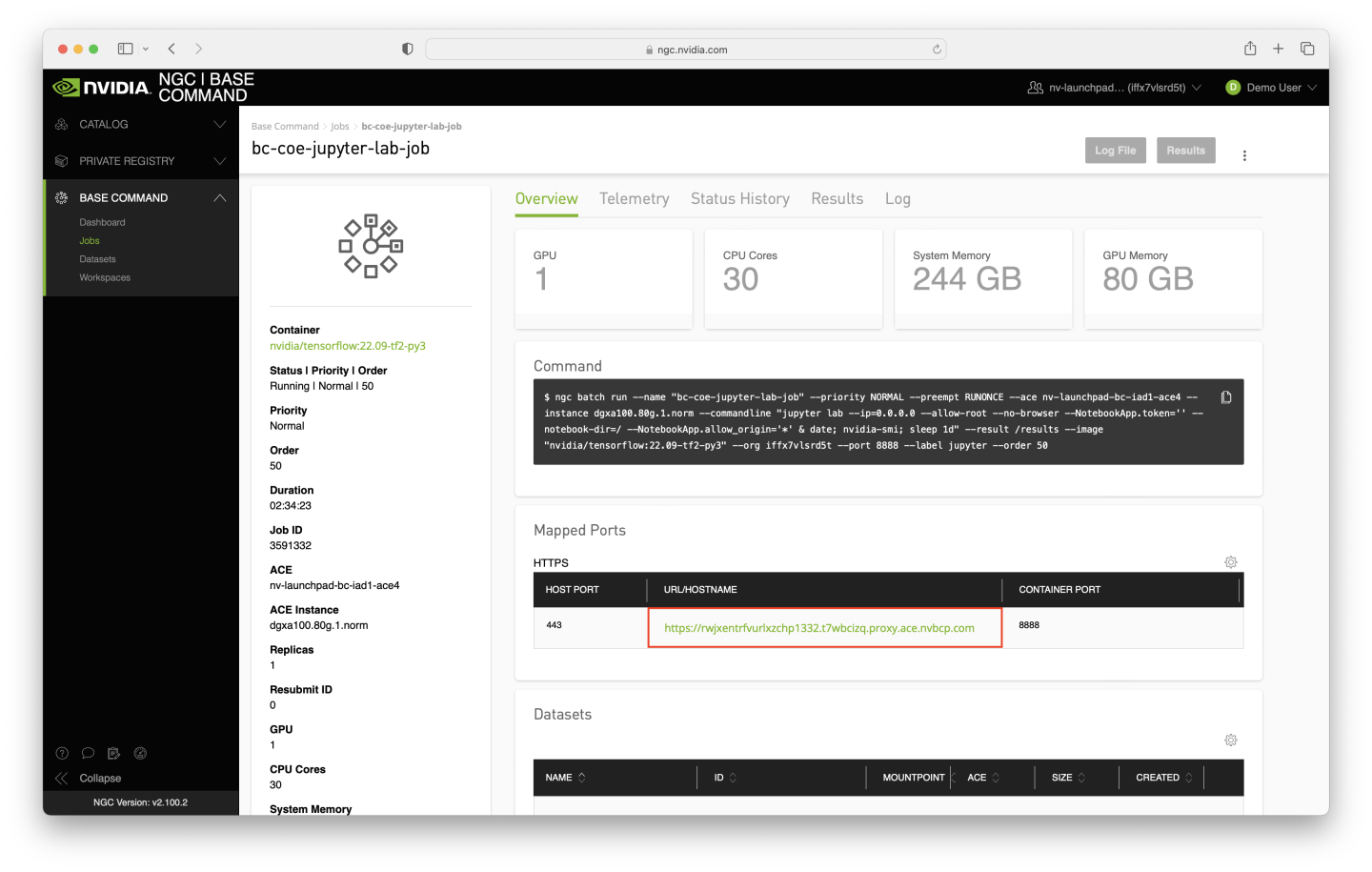Switch to the Telemetry tab

(x=634, y=198)
